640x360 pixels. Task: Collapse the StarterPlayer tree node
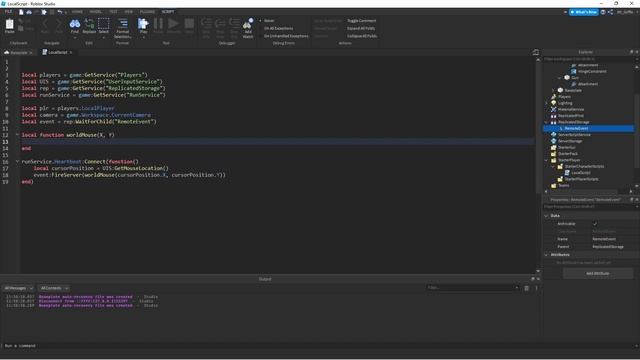pos(547,160)
